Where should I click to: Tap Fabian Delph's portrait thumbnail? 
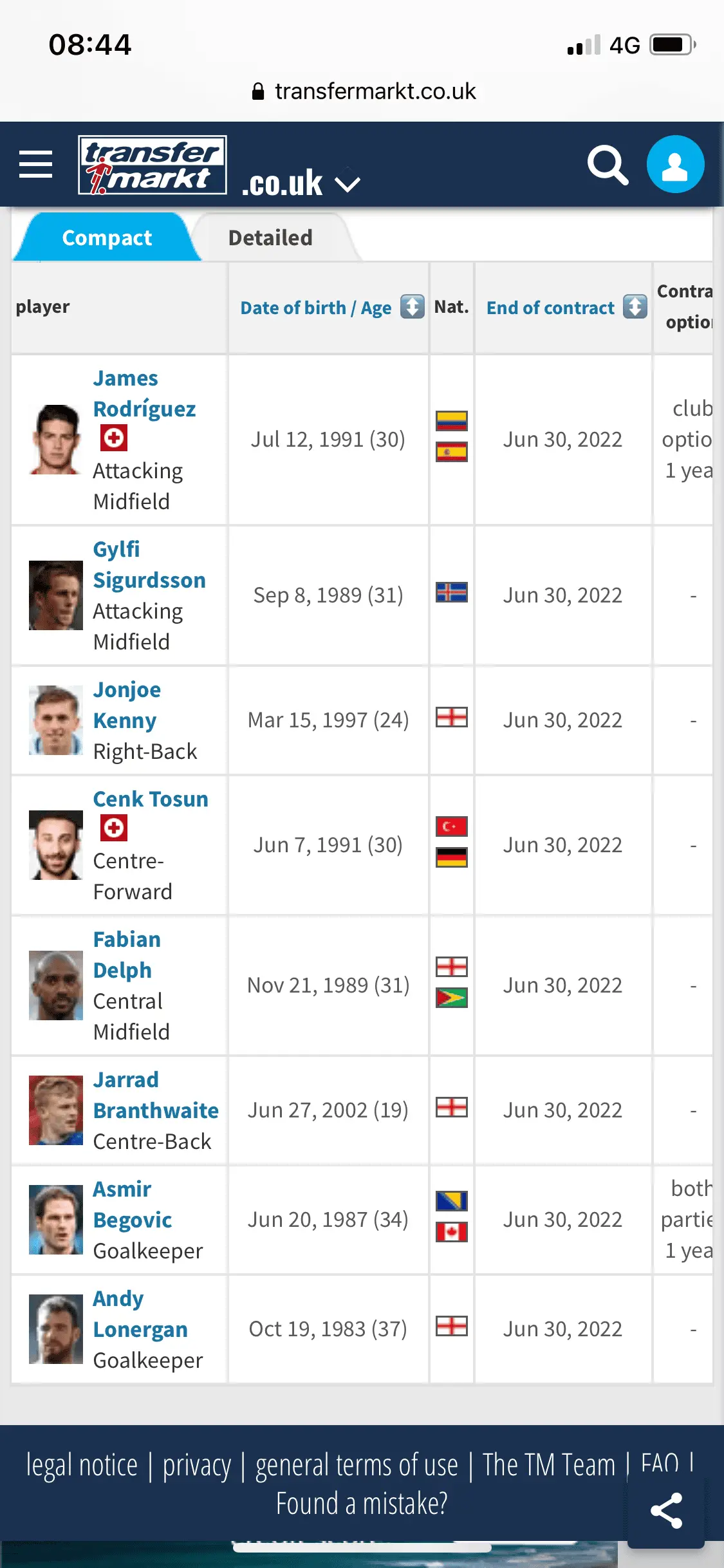click(x=56, y=985)
